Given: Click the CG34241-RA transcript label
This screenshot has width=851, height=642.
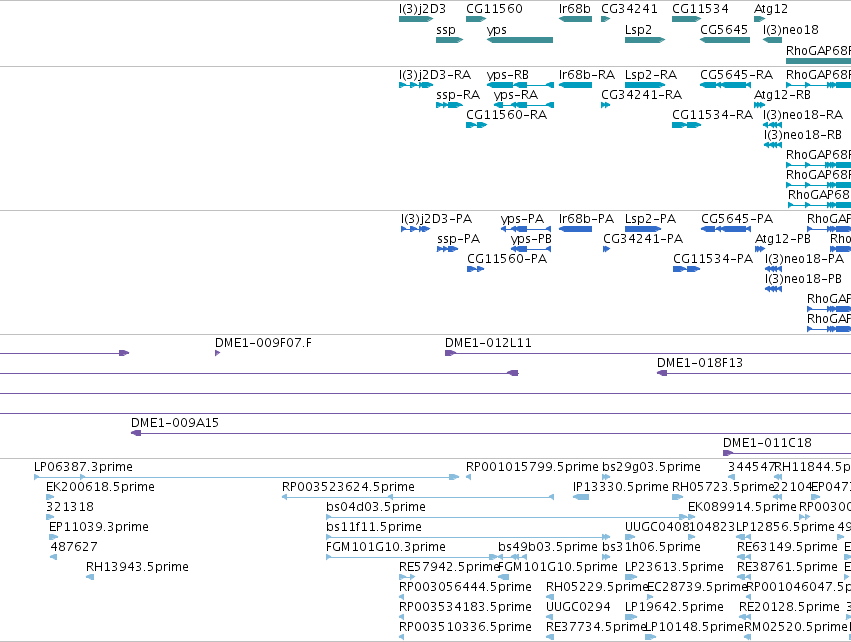Looking at the screenshot, I should (642, 94).
